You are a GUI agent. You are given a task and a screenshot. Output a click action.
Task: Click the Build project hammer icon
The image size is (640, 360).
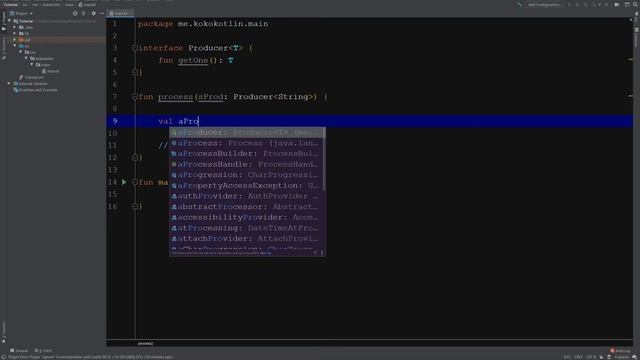[x=520, y=4]
